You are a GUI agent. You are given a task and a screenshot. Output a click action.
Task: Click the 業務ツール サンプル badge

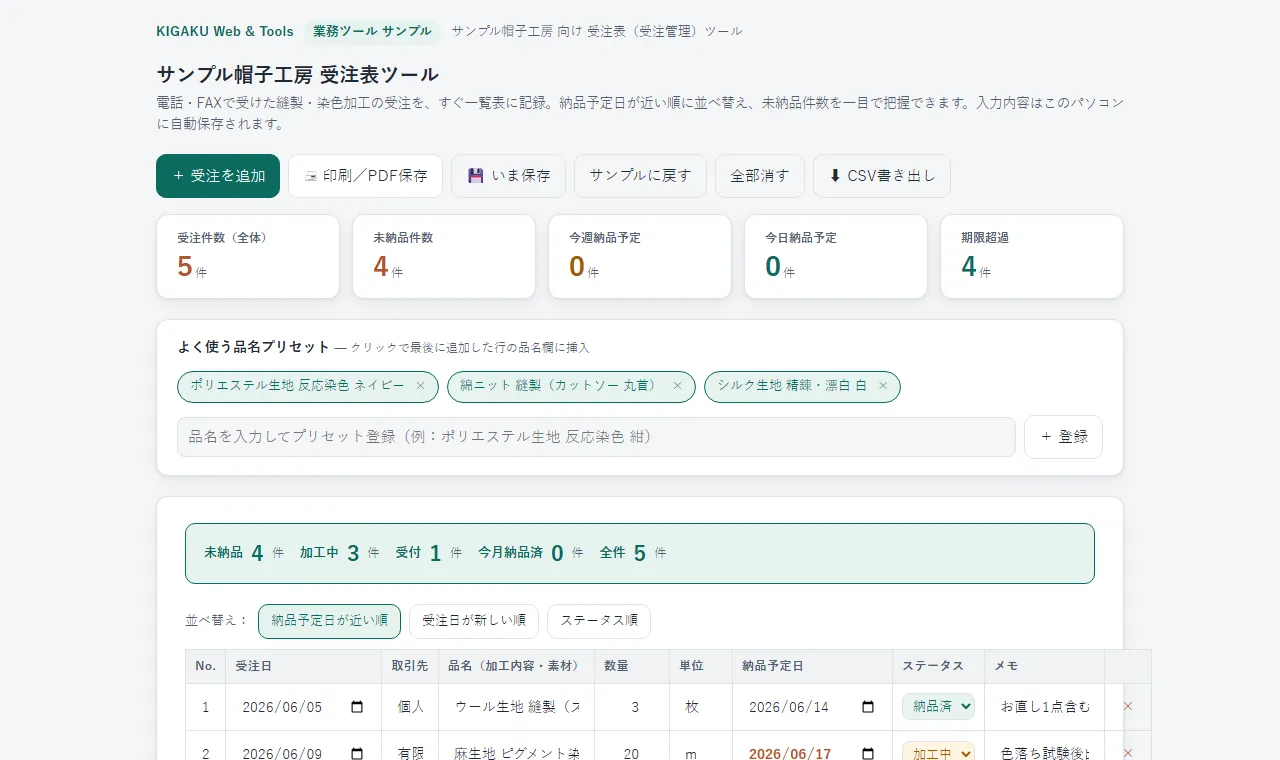(372, 31)
